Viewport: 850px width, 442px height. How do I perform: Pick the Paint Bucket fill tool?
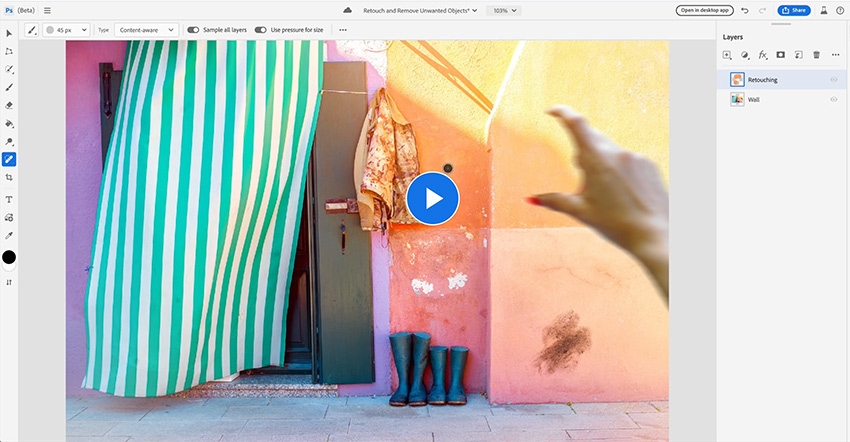click(9, 124)
